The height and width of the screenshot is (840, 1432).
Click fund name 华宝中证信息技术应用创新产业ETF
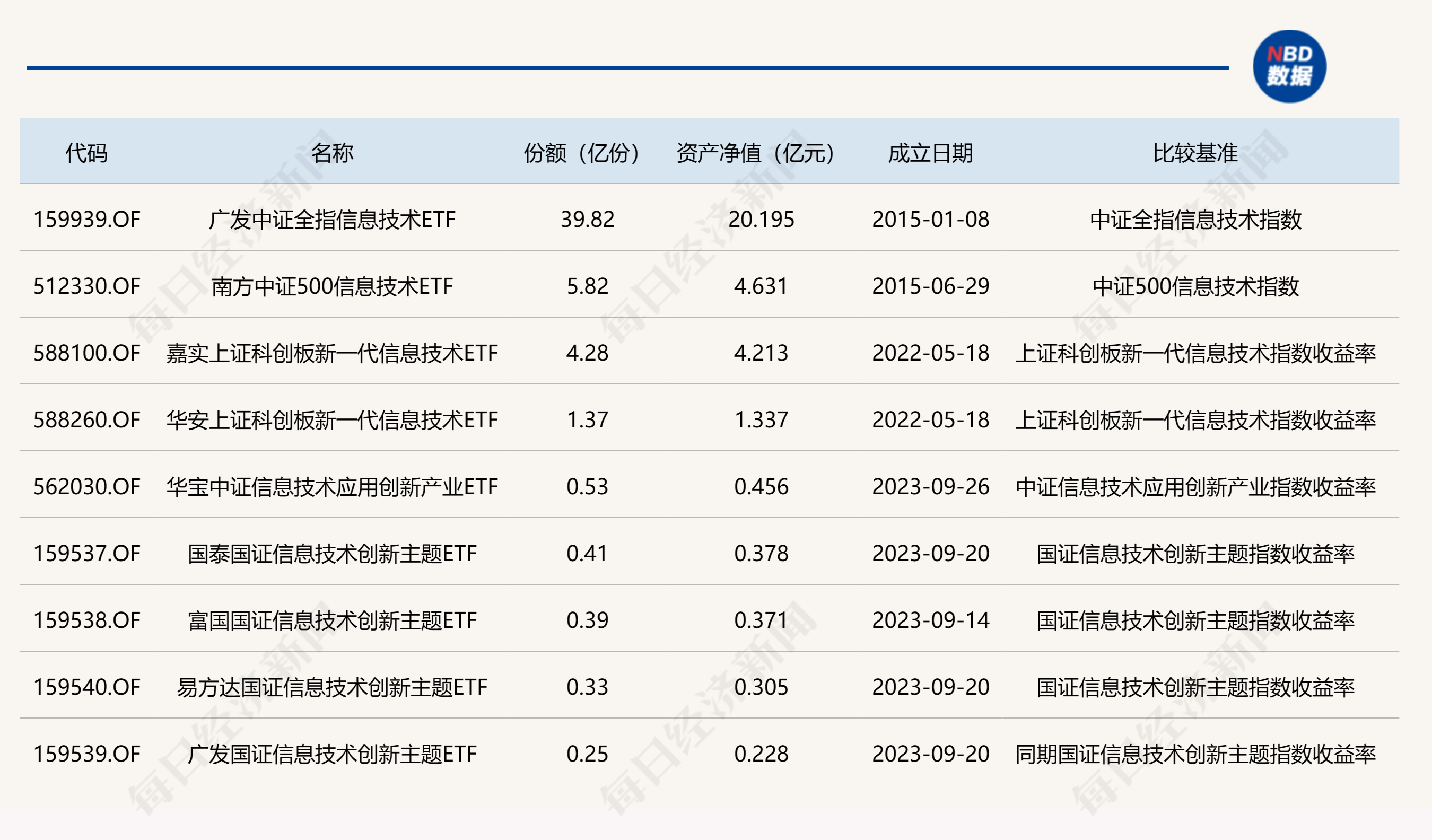point(333,486)
